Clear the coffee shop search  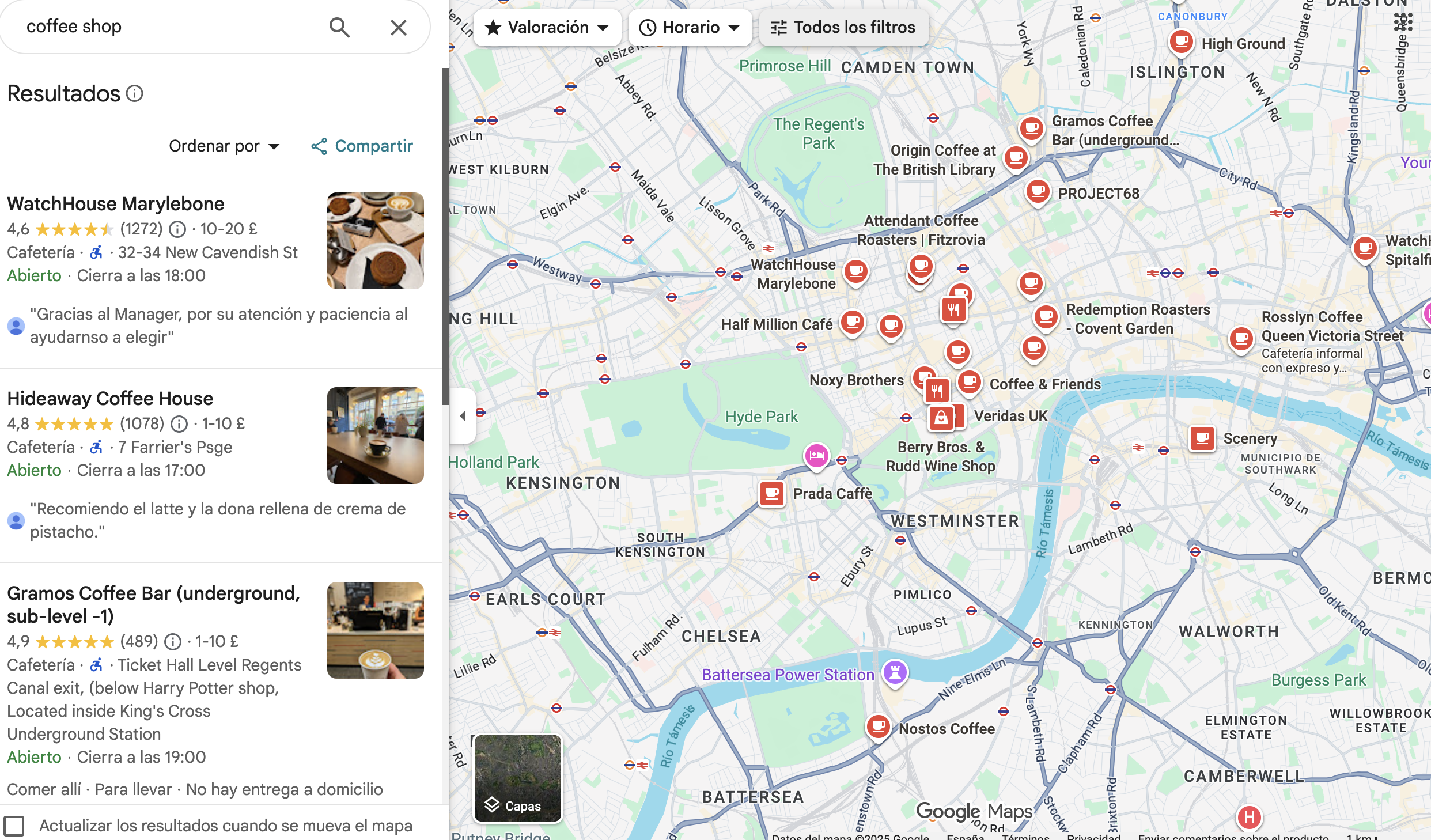[x=398, y=27]
